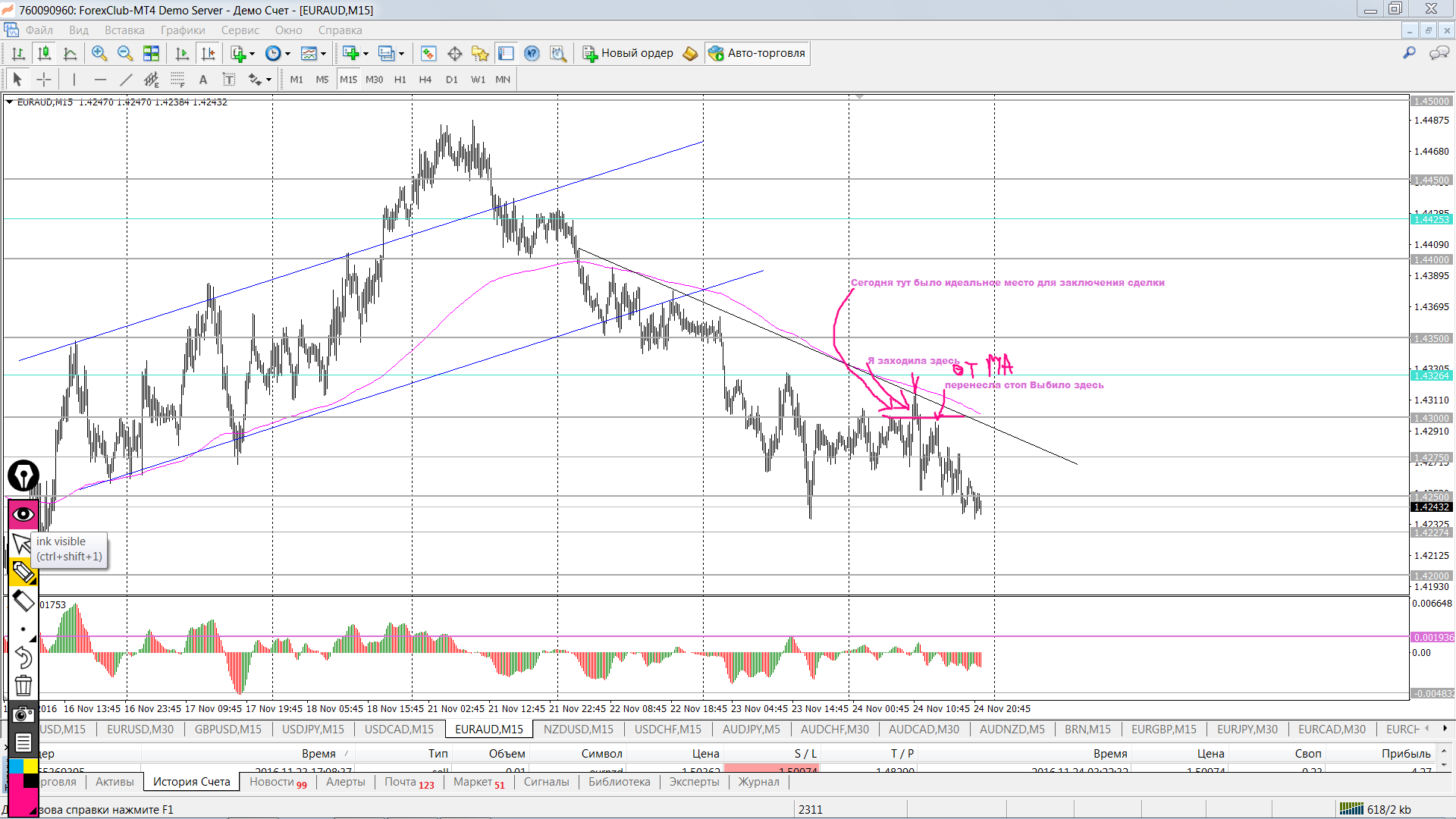Click the Zoom In magnifier icon

pos(99,53)
